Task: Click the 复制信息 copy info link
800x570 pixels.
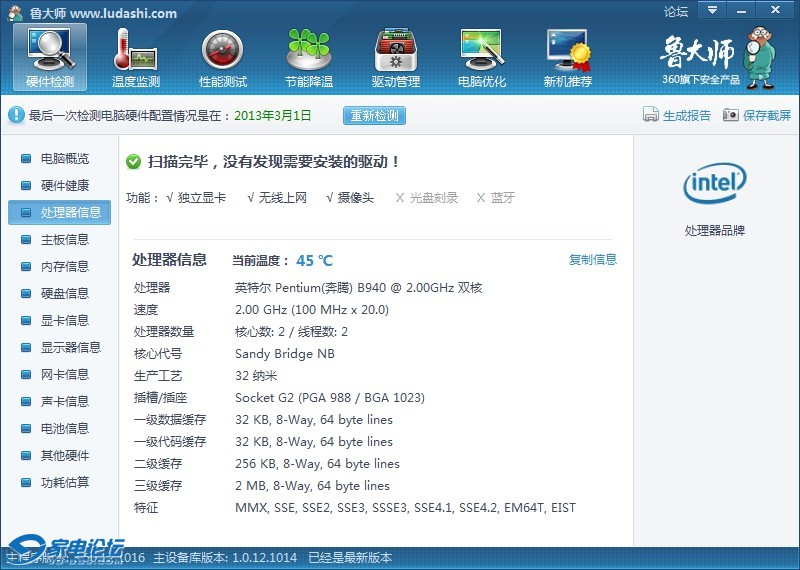Action: (x=593, y=260)
